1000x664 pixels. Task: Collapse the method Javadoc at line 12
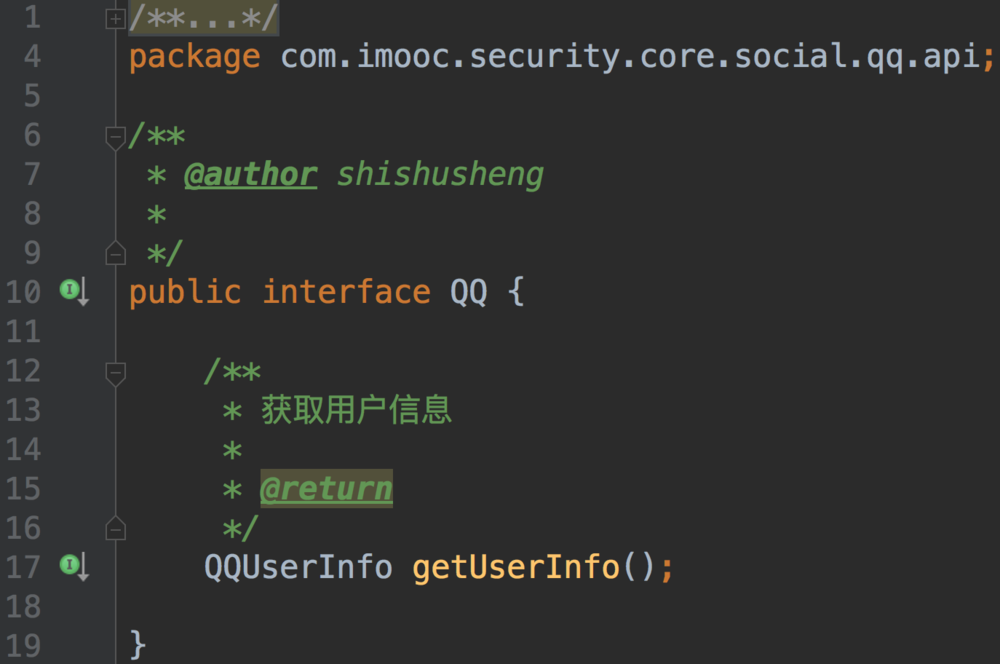pyautogui.click(x=115, y=373)
